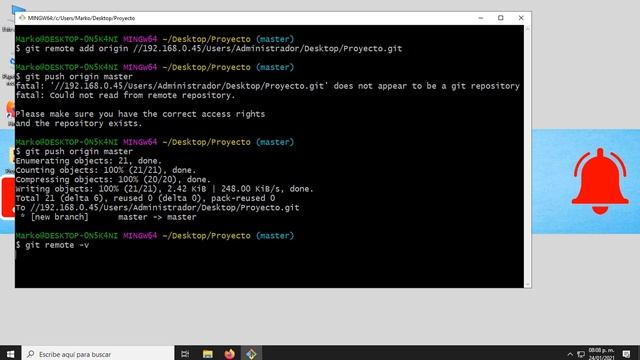Screen dimensions: 640x360
Task: Click the 'To //192.168.0.45/Users' output line
Action: [x=157, y=208]
